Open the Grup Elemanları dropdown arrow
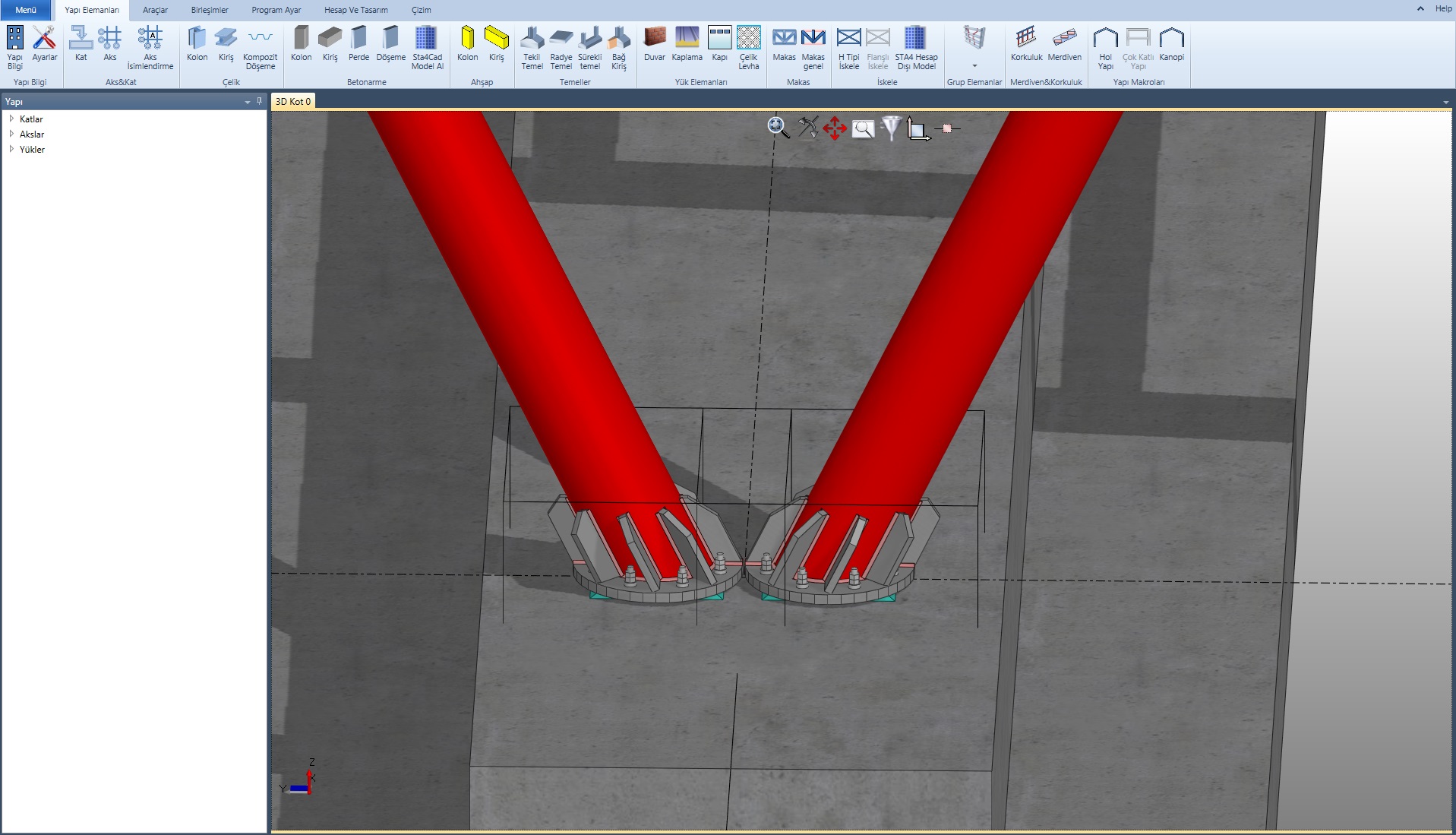The image size is (1456, 835). click(974, 66)
